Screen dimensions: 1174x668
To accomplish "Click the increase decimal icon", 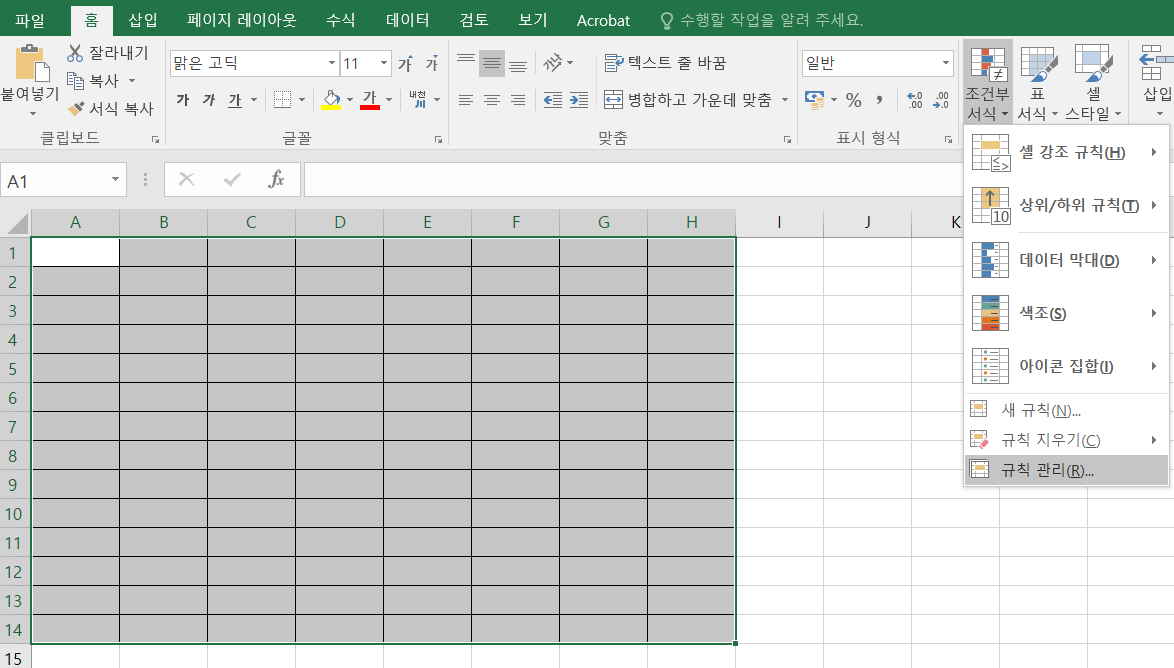I will [913, 99].
